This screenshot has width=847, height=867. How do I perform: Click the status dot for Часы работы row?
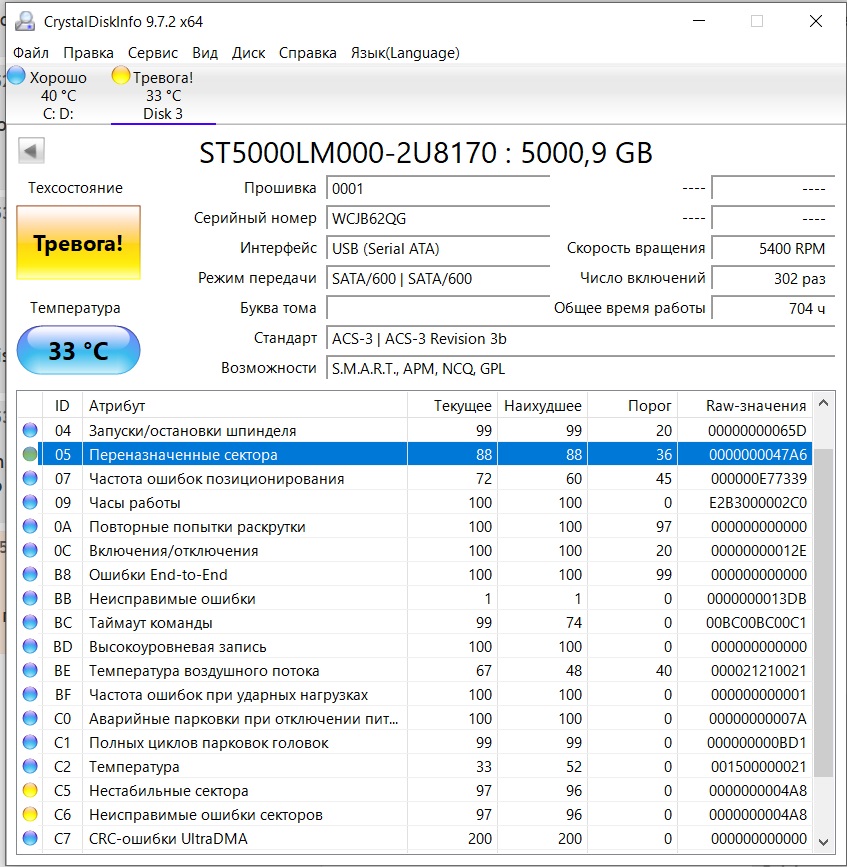coord(30,502)
